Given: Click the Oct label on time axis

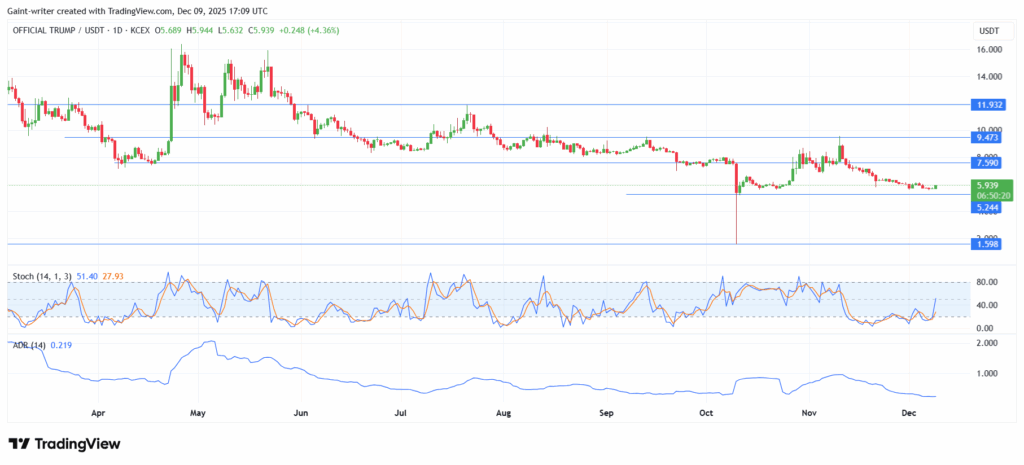Looking at the screenshot, I should click(706, 413).
